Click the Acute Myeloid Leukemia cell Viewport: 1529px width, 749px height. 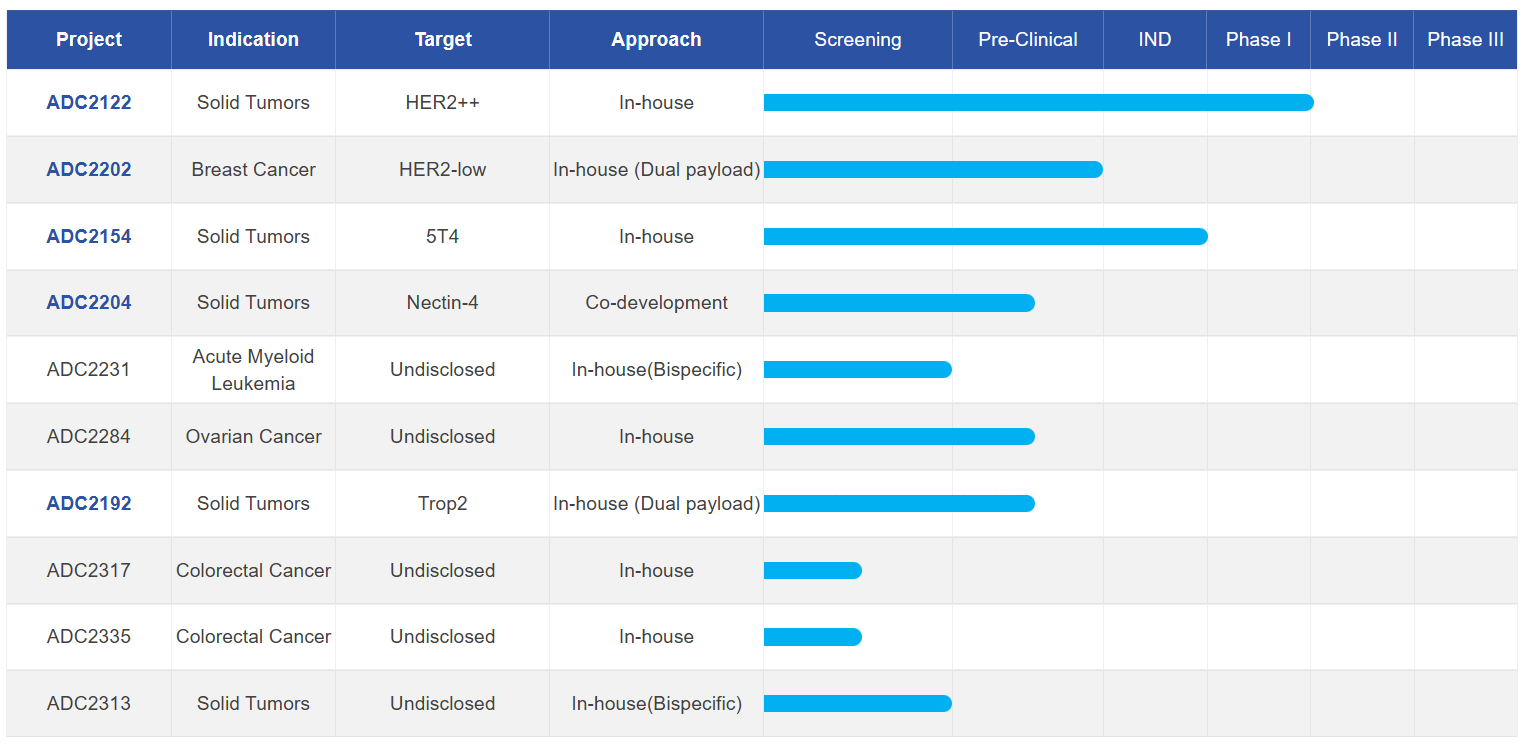tap(253, 369)
